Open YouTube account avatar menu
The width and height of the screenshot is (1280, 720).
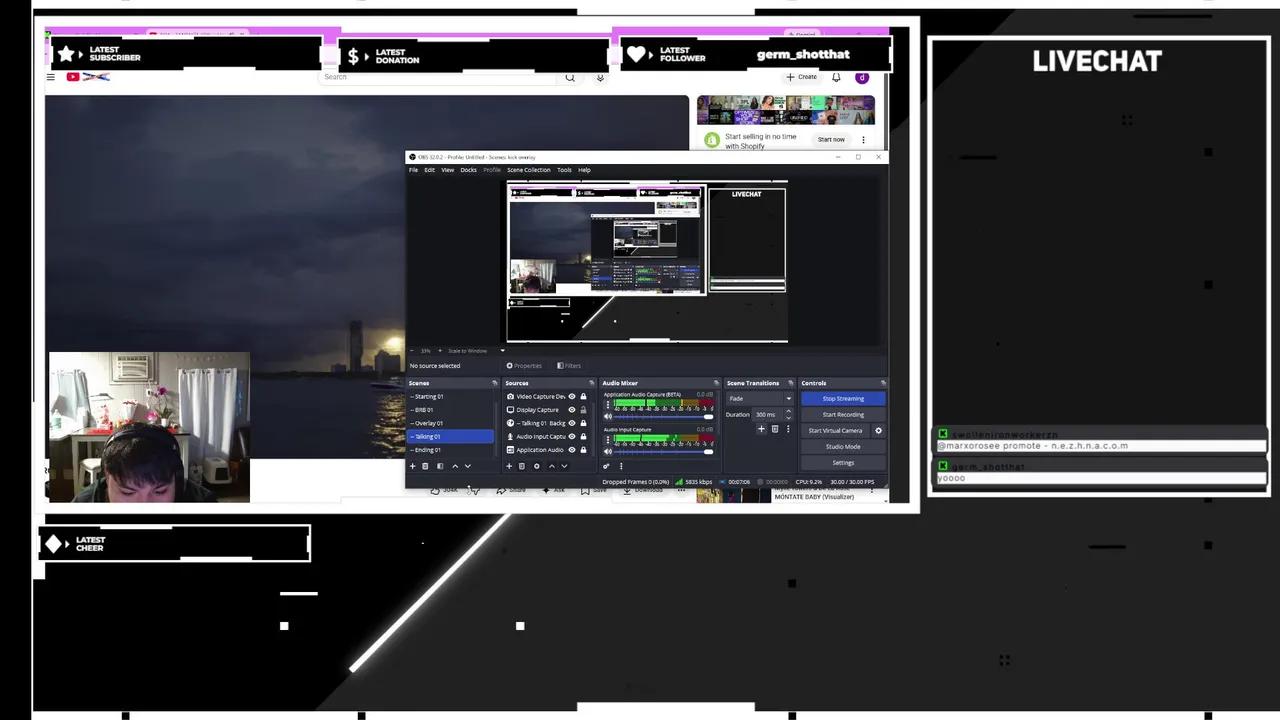pos(862,77)
